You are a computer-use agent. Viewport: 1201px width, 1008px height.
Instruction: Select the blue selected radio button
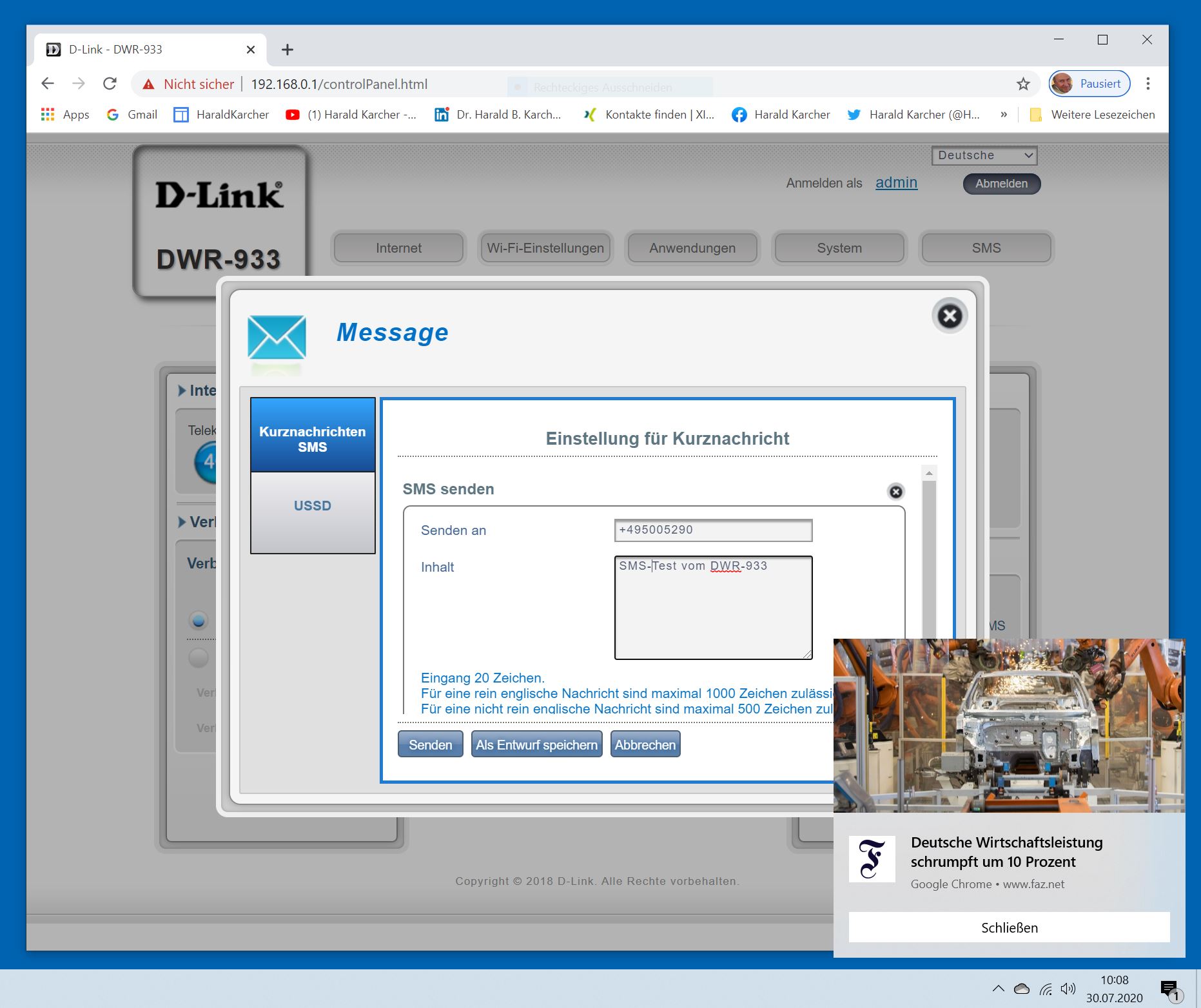click(199, 621)
